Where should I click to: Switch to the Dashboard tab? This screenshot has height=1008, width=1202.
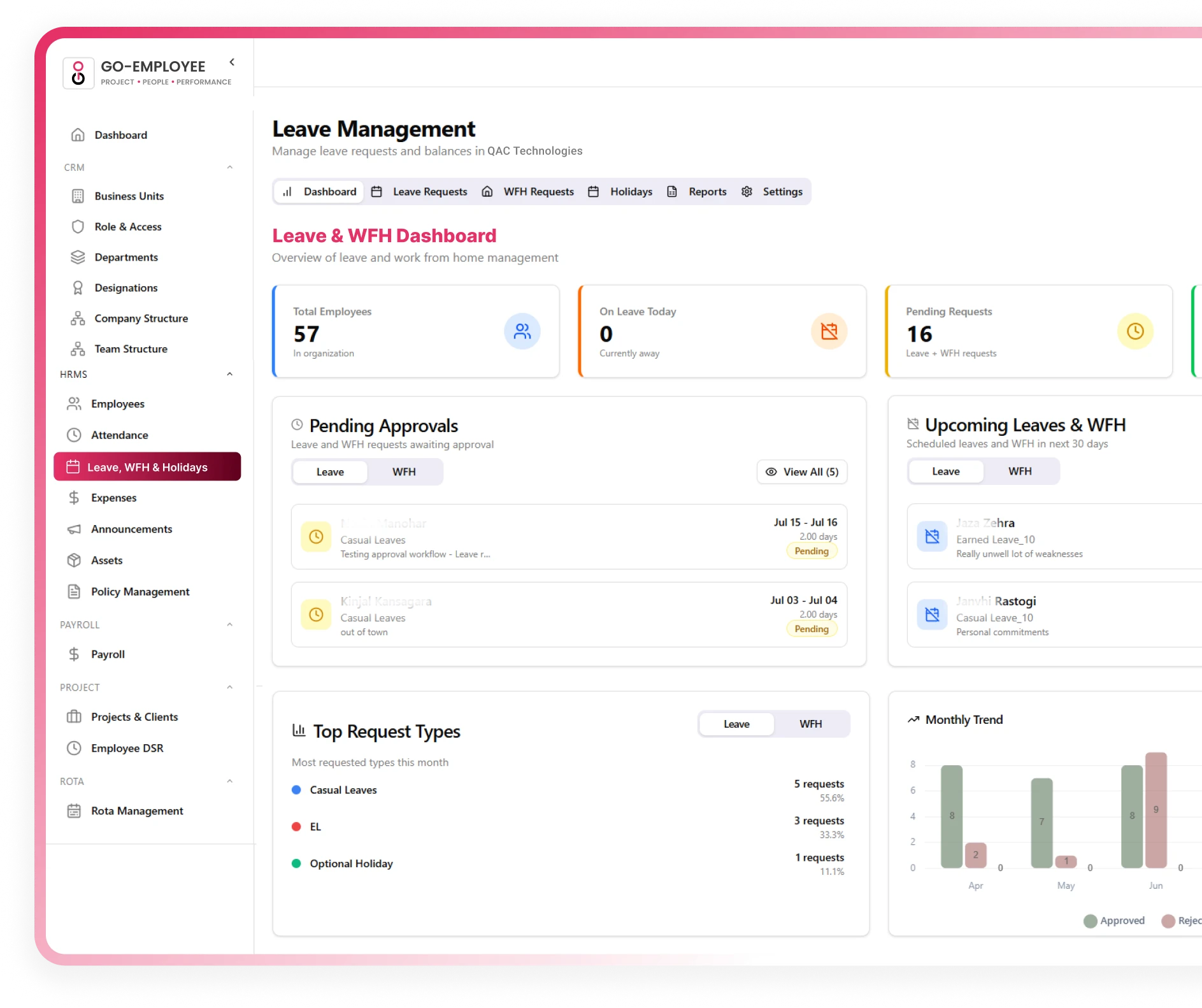click(319, 192)
